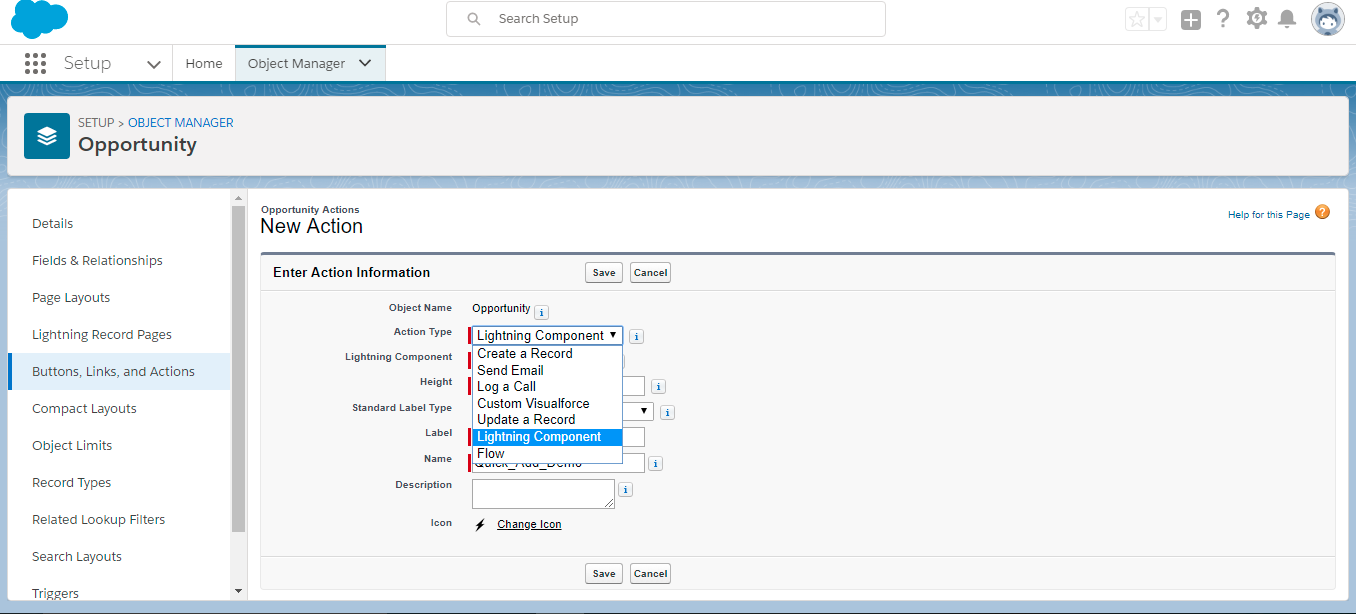The image size is (1356, 614).
Task: Switch to the Home tab
Action: (204, 63)
